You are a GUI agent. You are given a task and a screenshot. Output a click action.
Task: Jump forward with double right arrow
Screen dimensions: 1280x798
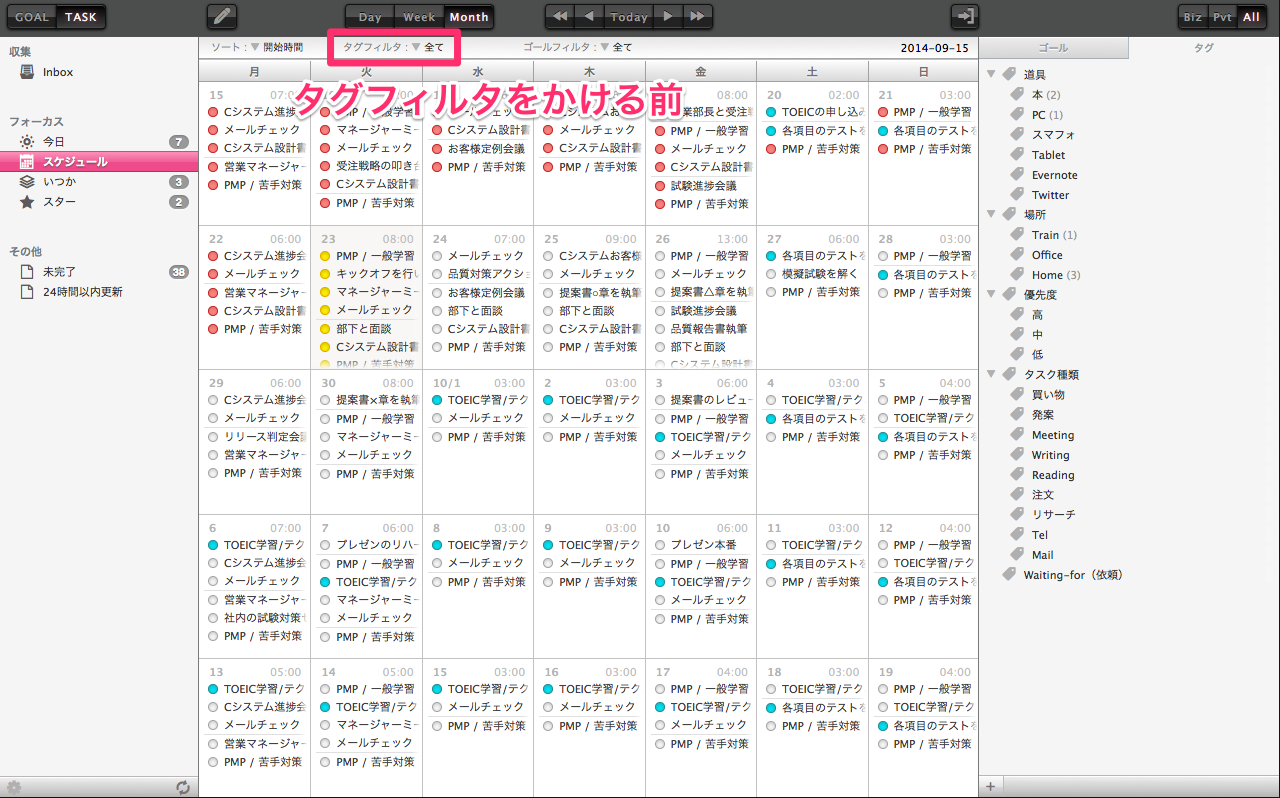click(x=697, y=16)
